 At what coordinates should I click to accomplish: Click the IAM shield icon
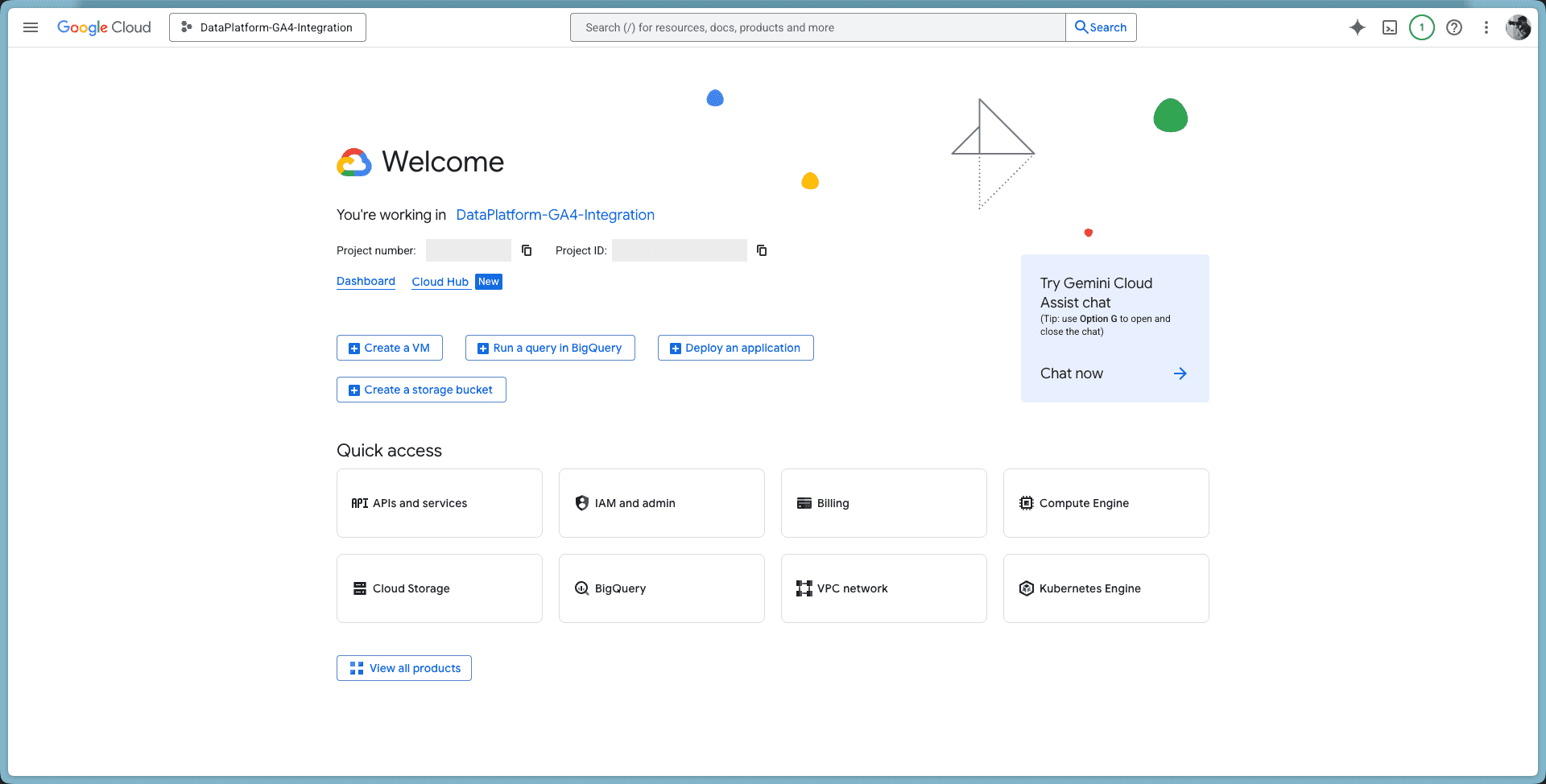pos(582,503)
